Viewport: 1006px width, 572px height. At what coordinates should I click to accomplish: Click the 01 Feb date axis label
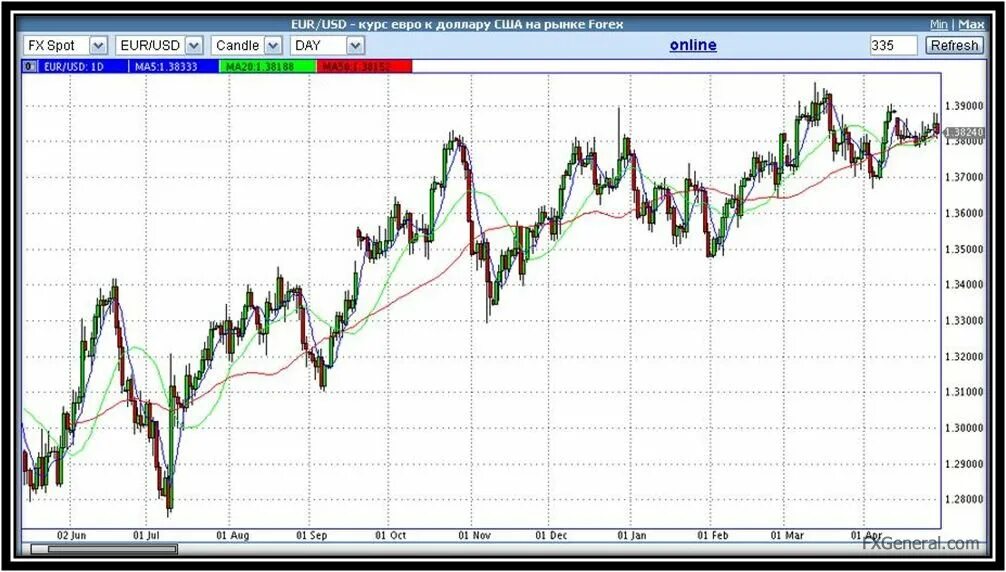point(712,535)
